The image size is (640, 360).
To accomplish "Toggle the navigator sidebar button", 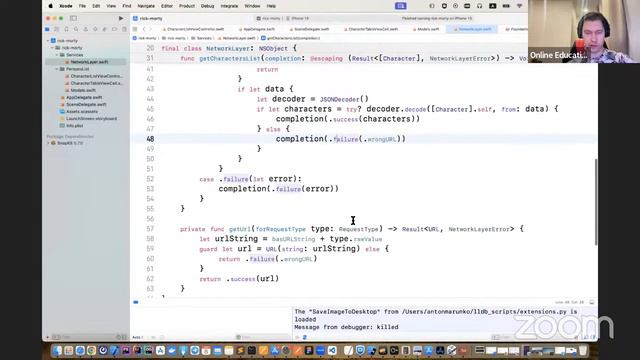I will click(73, 18).
